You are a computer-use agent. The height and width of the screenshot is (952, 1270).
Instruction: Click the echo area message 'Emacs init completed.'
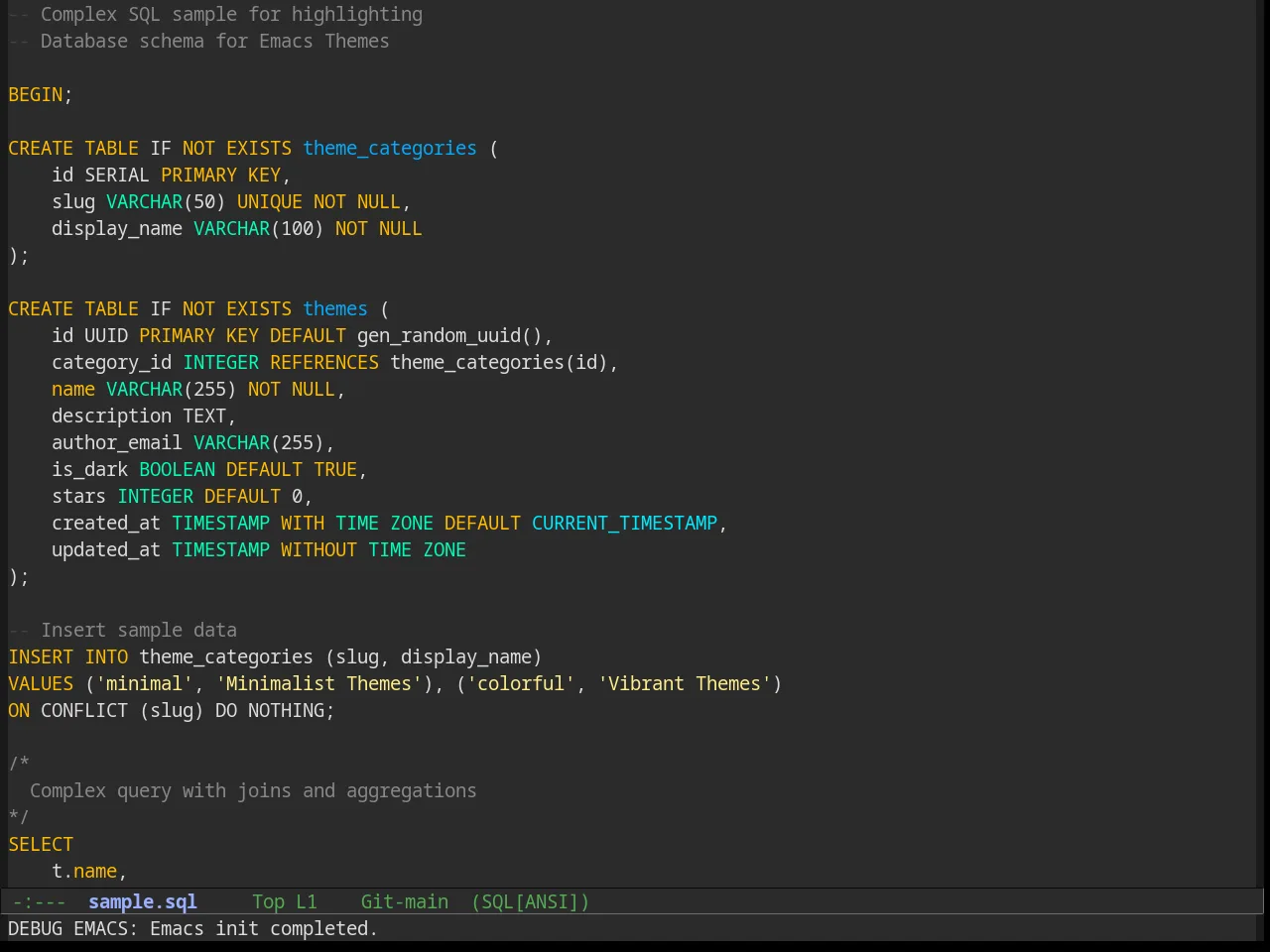(x=264, y=928)
